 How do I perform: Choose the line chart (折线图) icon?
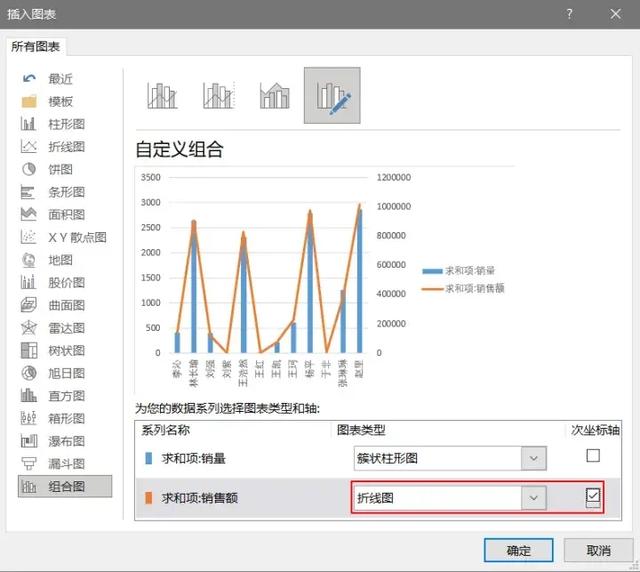pos(29,146)
